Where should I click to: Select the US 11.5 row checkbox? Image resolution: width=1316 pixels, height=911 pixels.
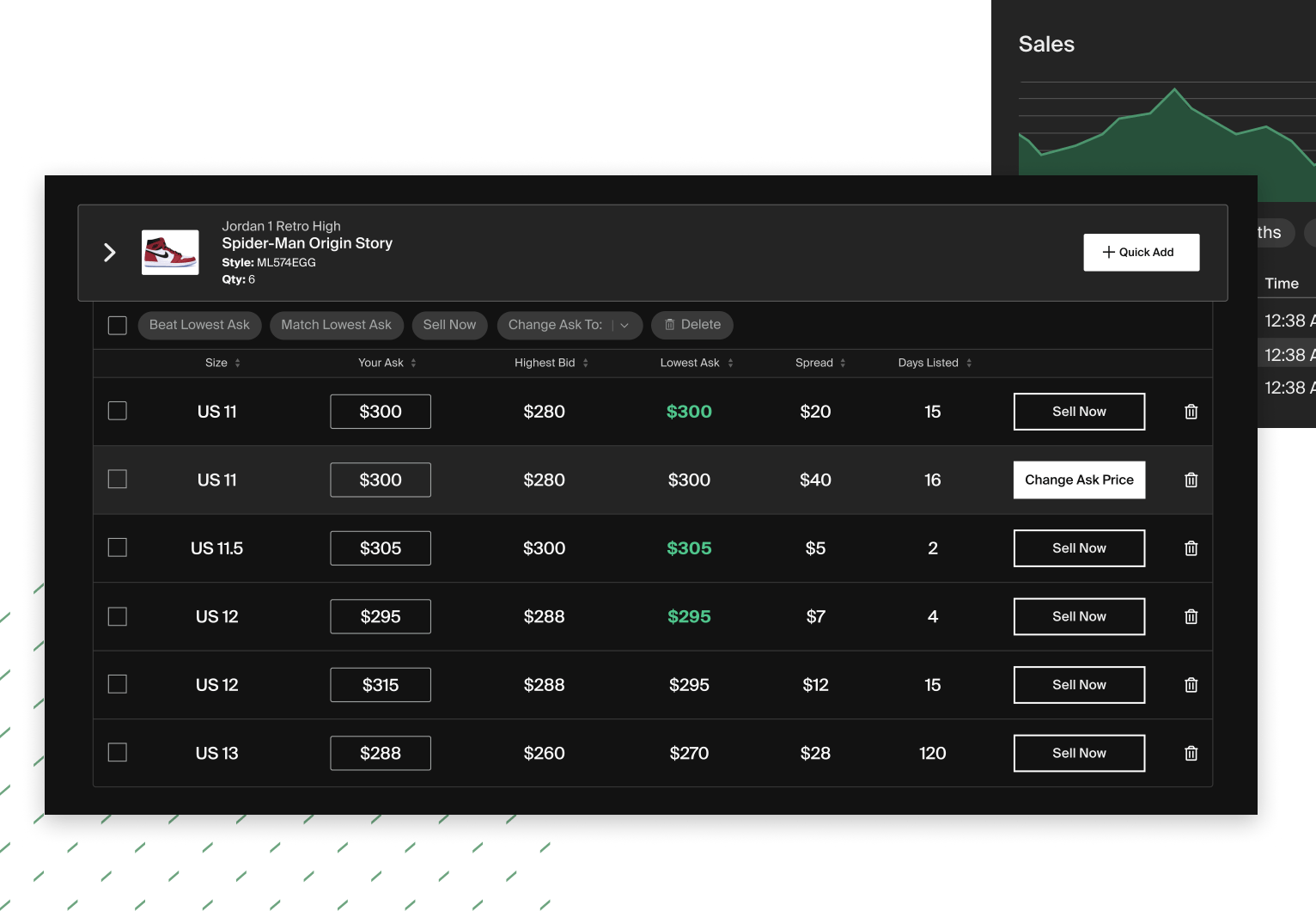click(118, 547)
